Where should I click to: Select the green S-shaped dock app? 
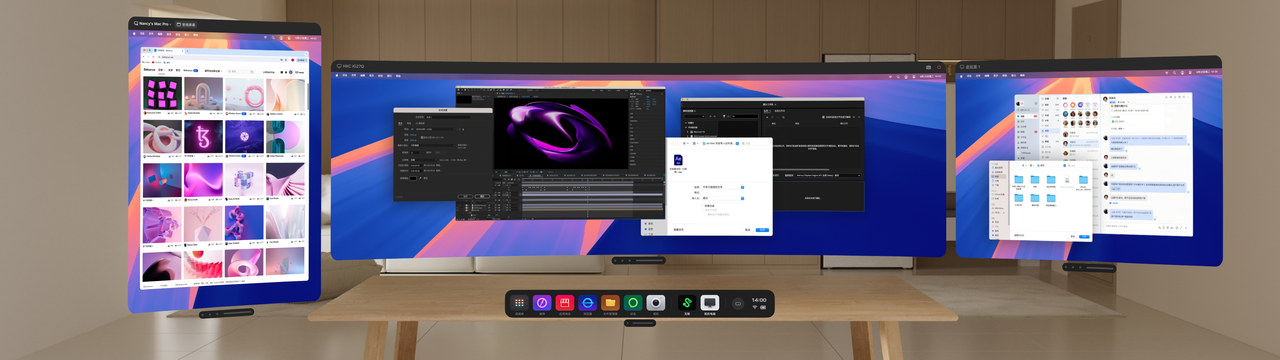point(687,302)
